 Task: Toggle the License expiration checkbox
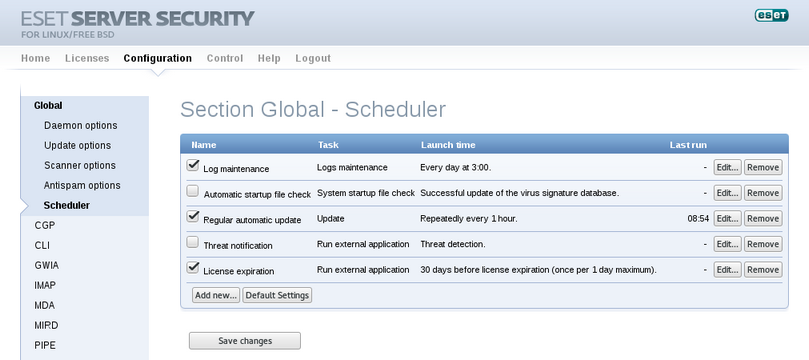coord(193,268)
